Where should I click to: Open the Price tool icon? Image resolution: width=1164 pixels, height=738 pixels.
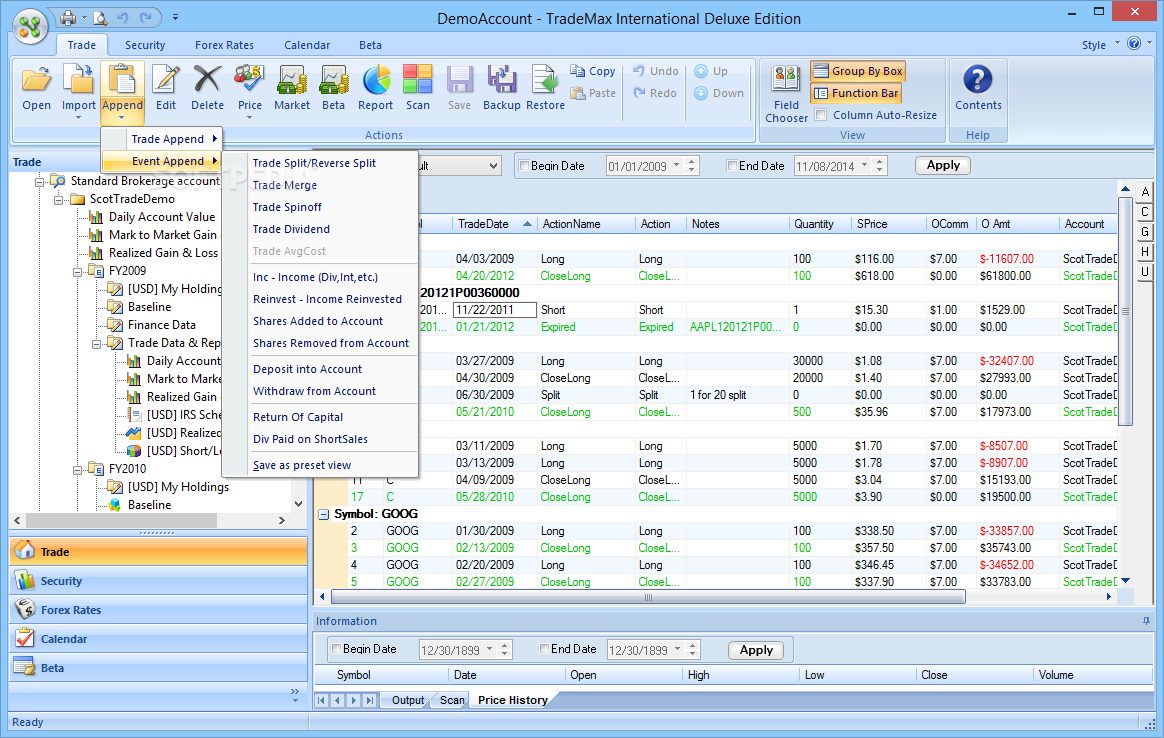click(249, 79)
